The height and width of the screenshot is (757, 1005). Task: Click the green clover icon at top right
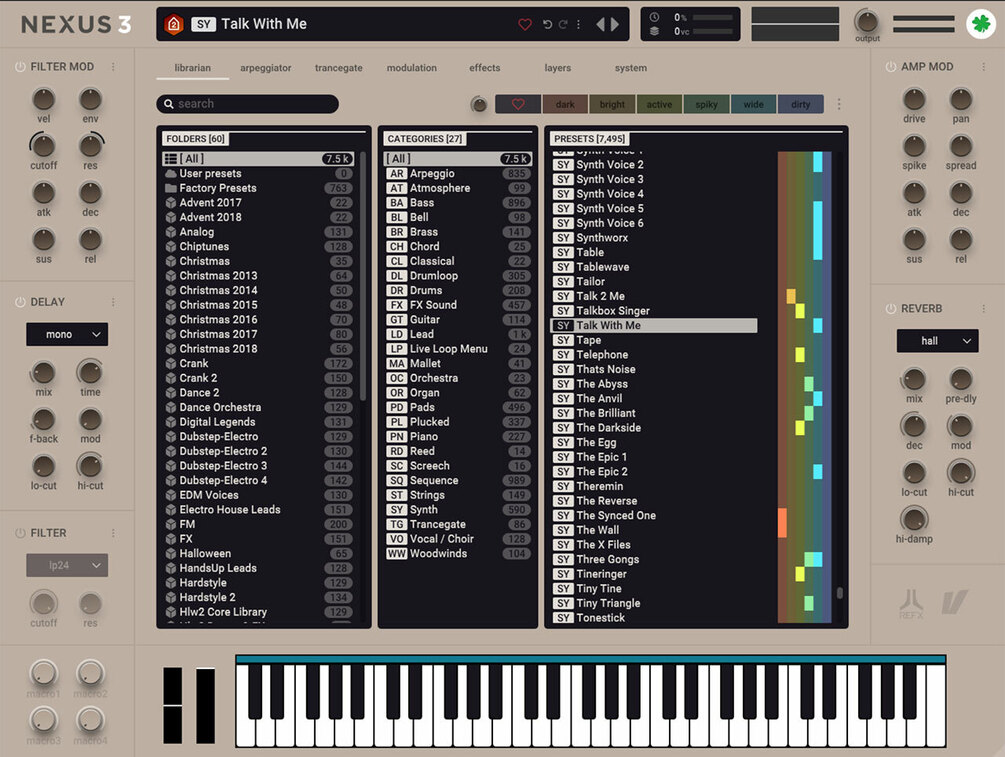[x=981, y=24]
